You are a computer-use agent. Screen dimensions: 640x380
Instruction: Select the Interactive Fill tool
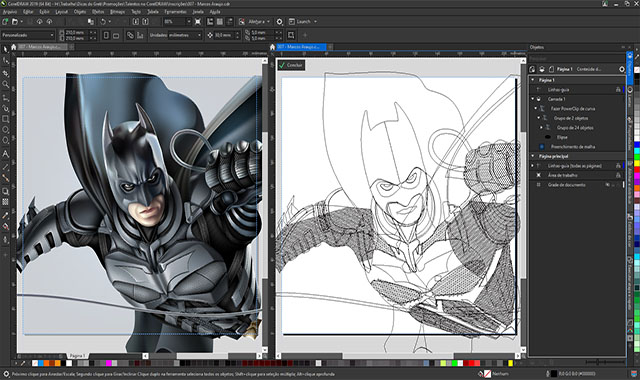click(x=5, y=226)
